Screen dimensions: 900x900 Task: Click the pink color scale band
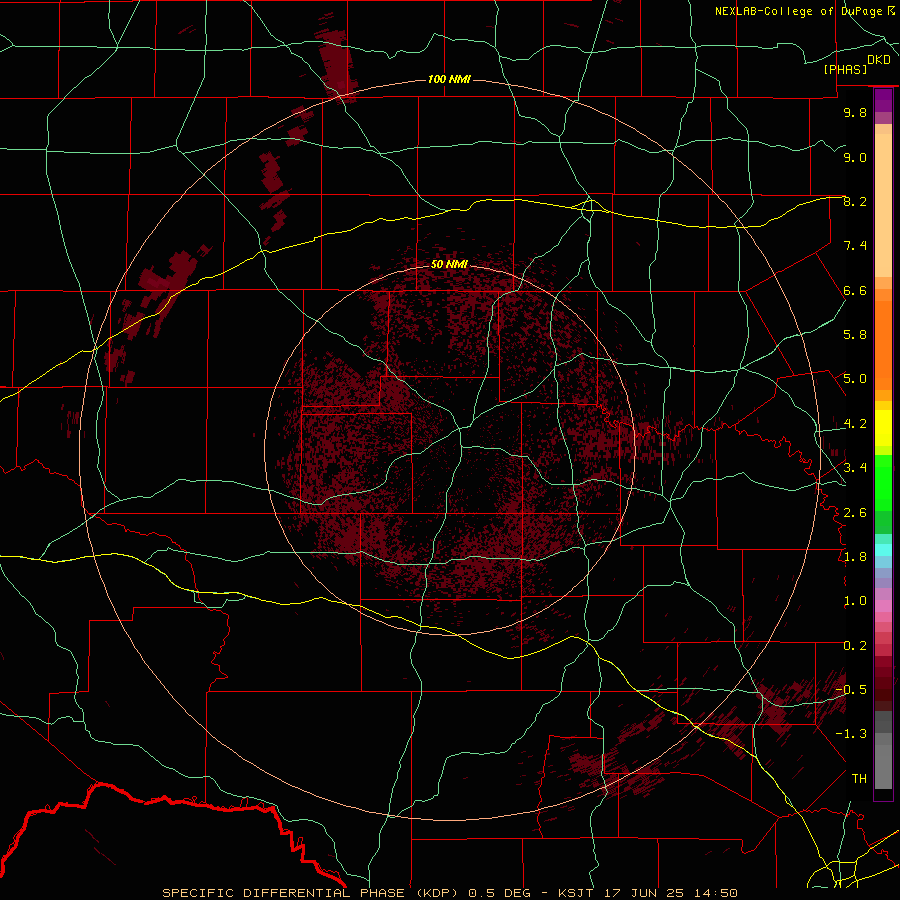[883, 606]
